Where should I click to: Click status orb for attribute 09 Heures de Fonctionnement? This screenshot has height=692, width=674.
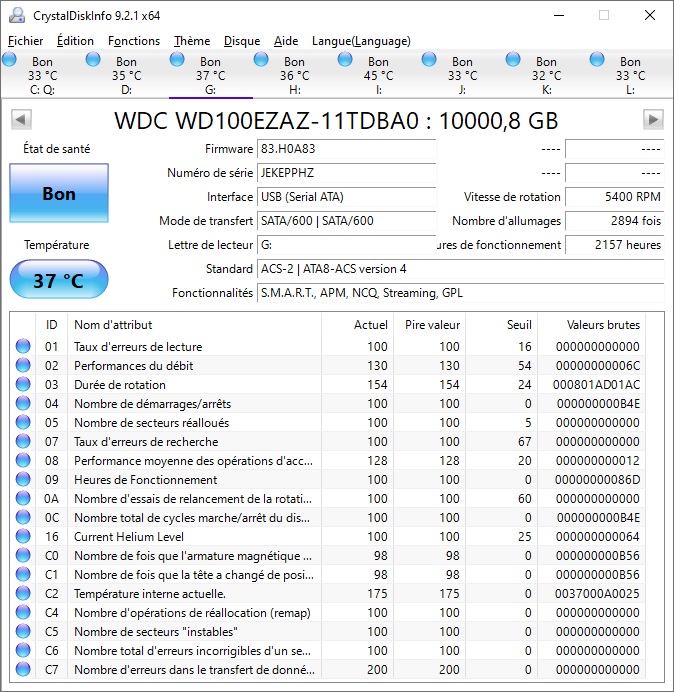23,479
